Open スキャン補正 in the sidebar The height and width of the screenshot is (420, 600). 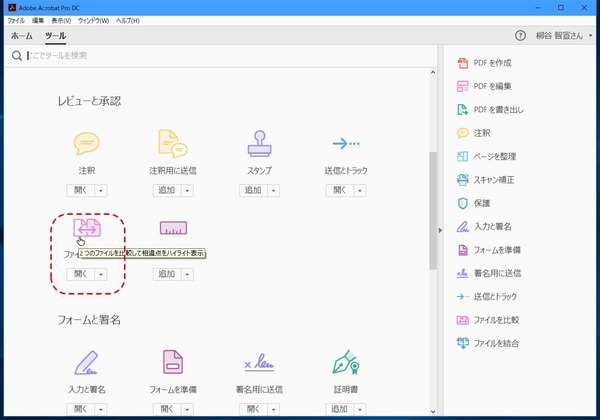486,179
